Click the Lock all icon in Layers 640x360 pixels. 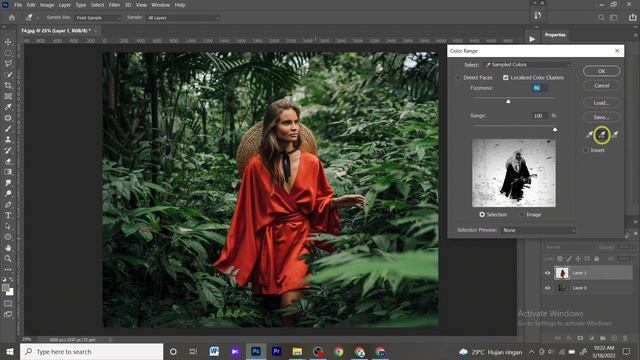[x=596, y=259]
